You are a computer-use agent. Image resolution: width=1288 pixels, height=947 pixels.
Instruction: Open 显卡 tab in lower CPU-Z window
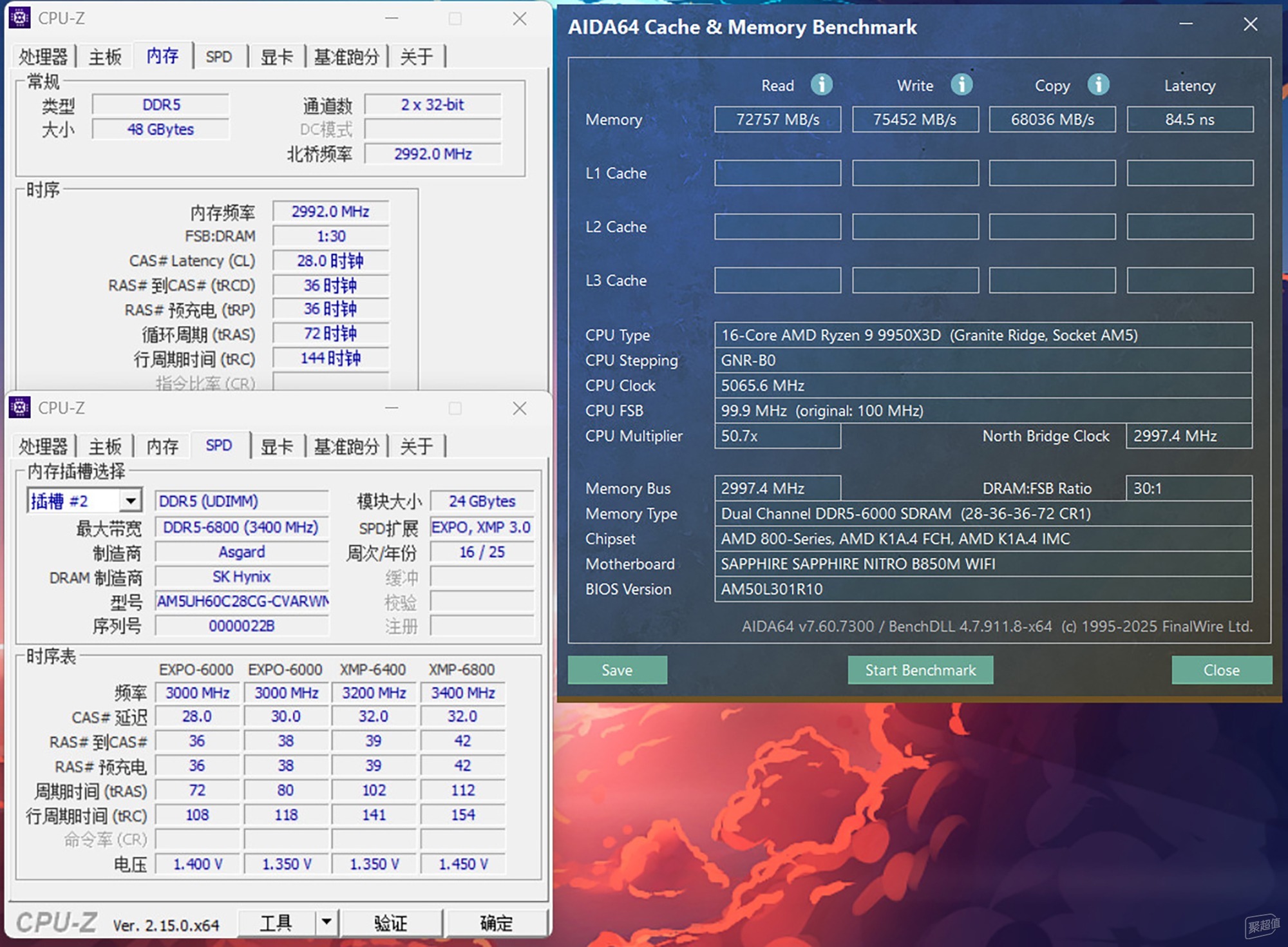[x=277, y=446]
